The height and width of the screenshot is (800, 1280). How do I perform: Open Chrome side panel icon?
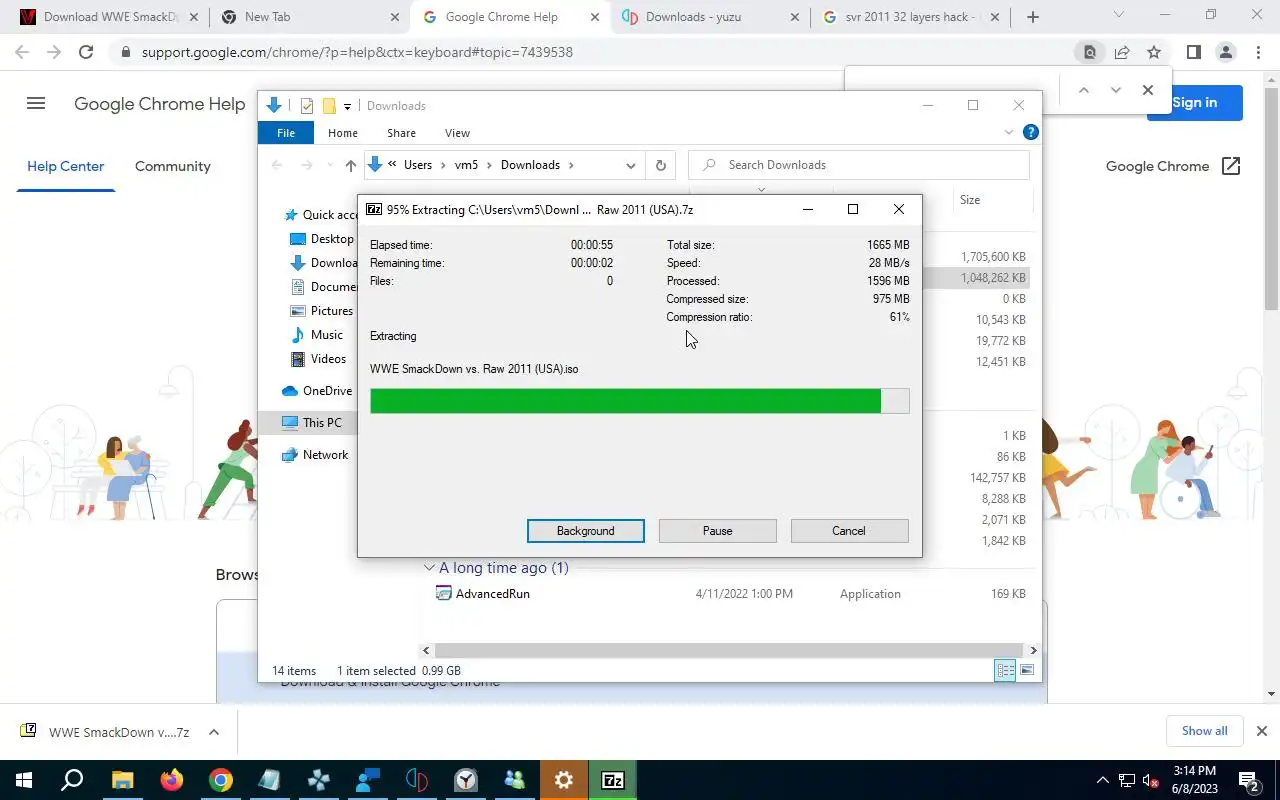(1193, 52)
